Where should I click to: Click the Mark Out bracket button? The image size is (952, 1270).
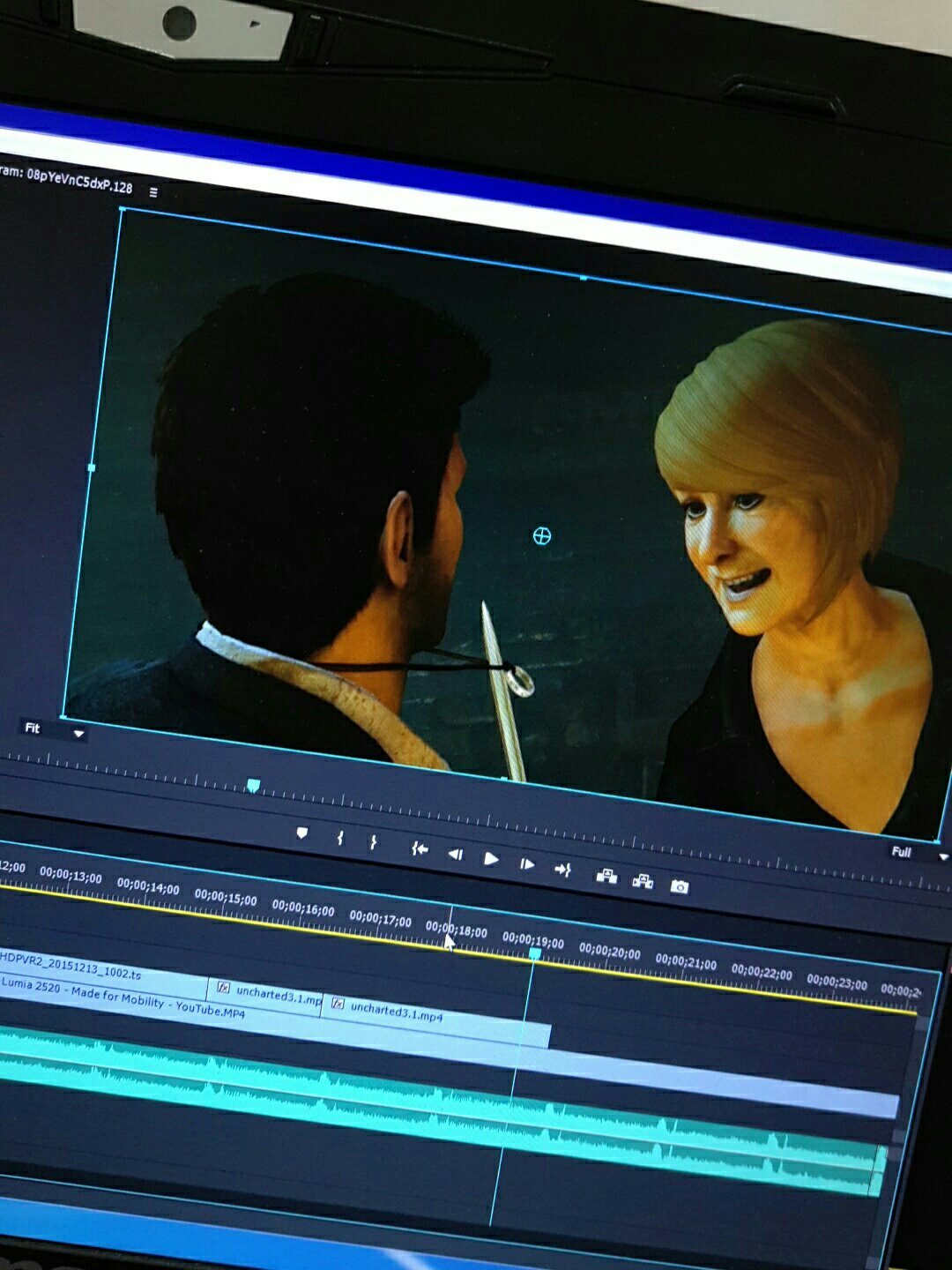pos(374,842)
